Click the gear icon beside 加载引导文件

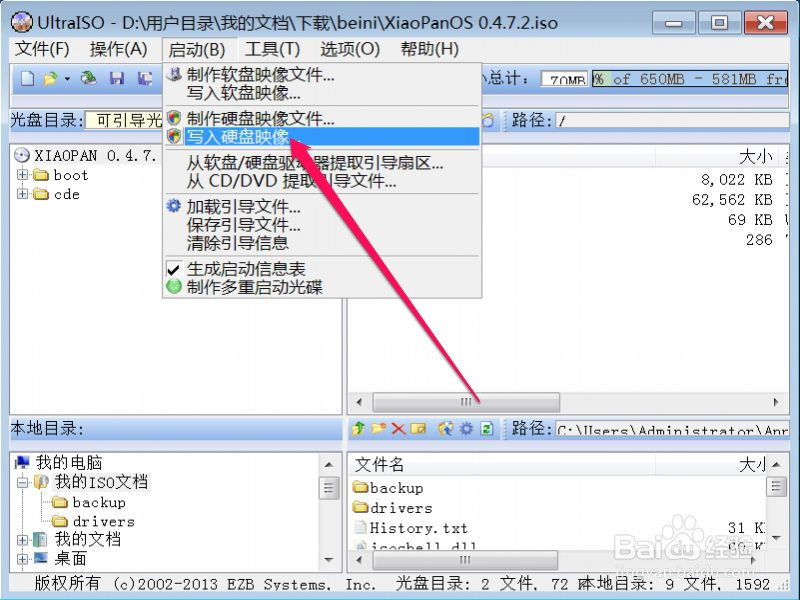point(173,206)
